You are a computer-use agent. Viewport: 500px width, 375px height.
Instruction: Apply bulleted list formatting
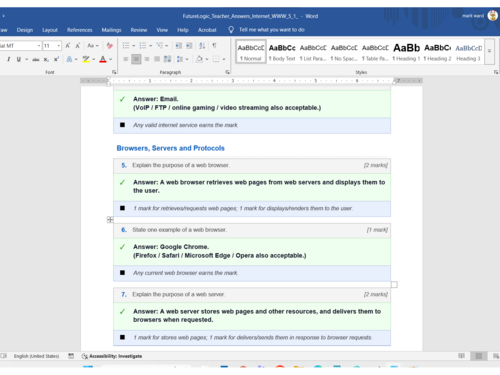pyautogui.click(x=126, y=46)
